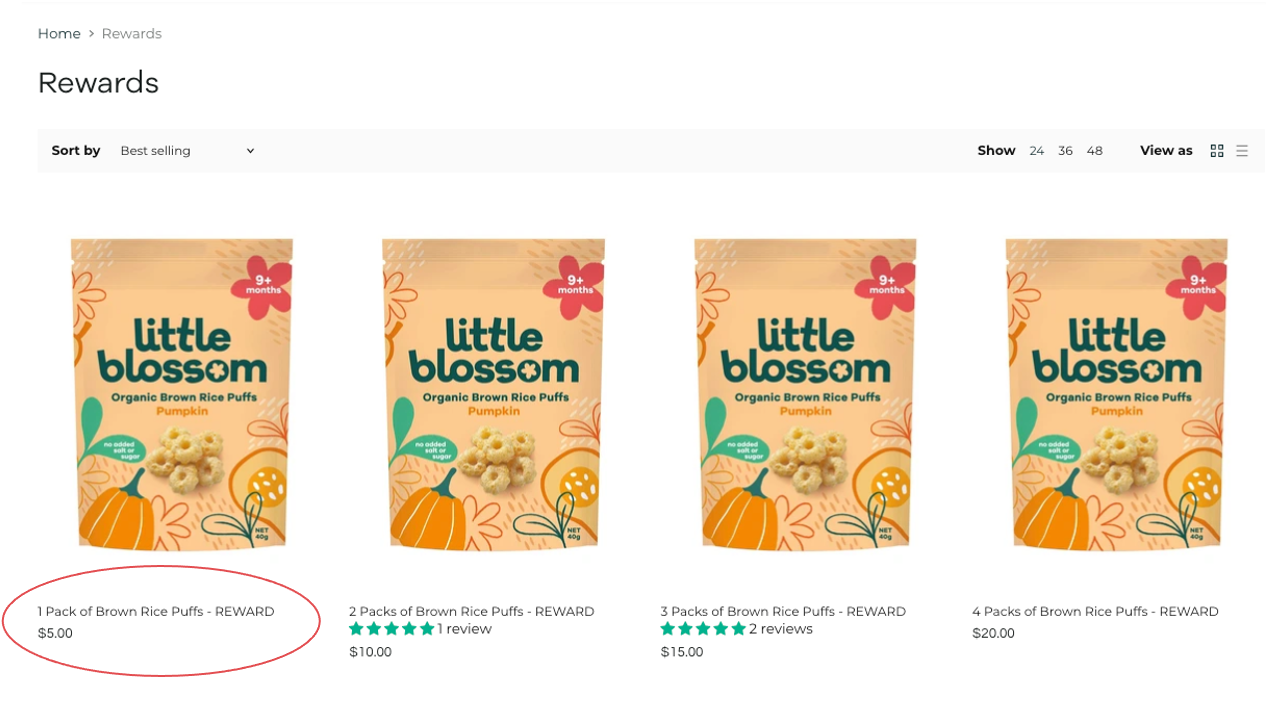Image resolution: width=1266 pixels, height=725 pixels.
Task: Open 1 Pack of Brown Rice Puffs link
Action: pyautogui.click(x=156, y=611)
